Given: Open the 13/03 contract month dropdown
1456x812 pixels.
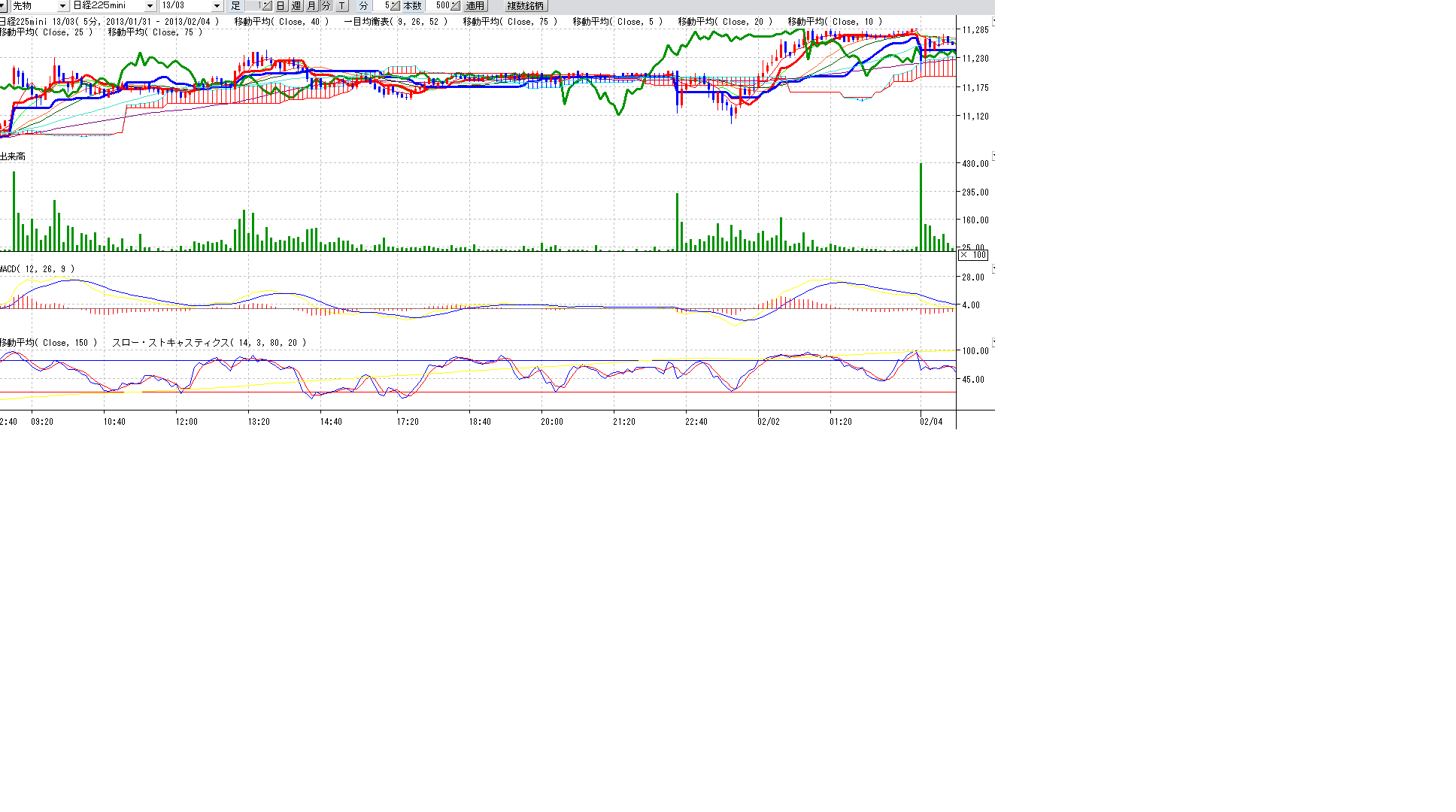Looking at the screenshot, I should coord(217,6).
